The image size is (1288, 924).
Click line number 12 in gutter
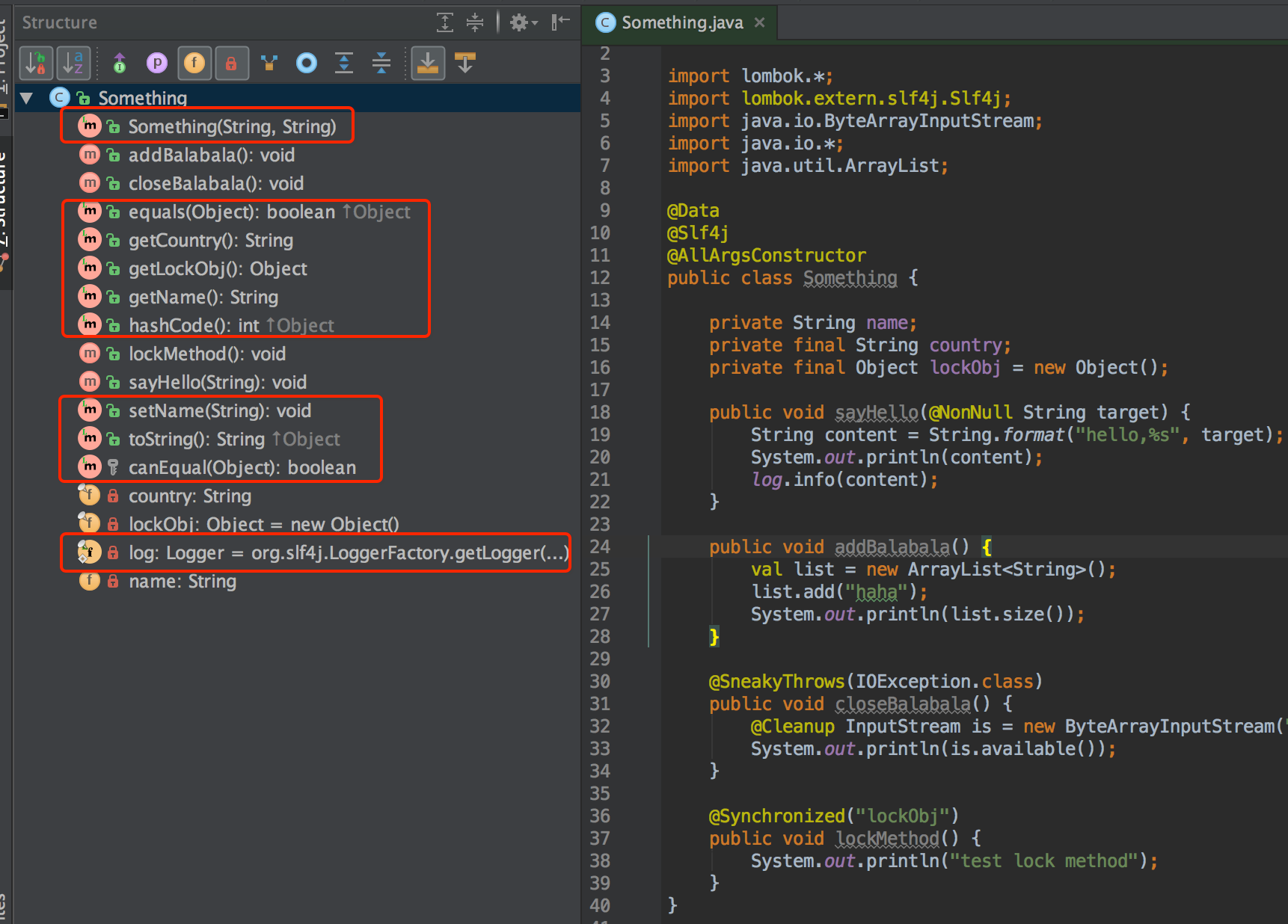point(600,278)
